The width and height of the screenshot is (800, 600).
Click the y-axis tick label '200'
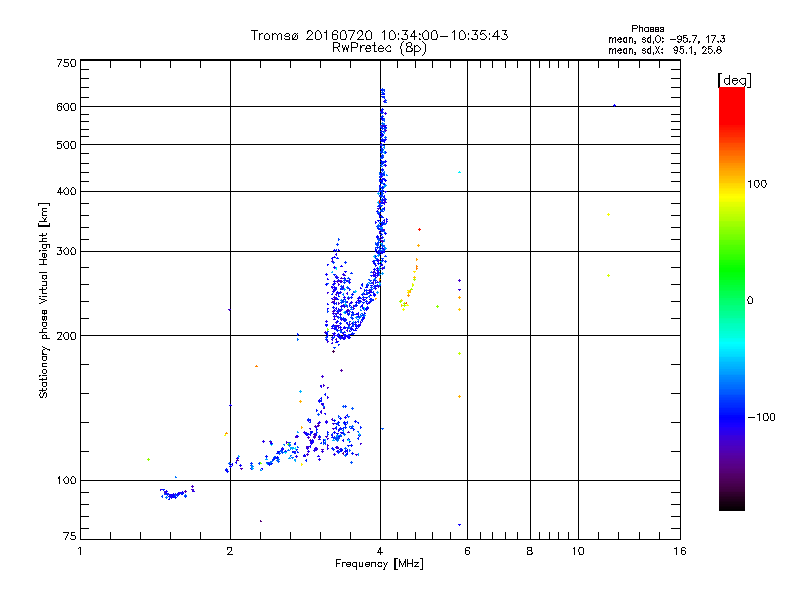click(66, 336)
